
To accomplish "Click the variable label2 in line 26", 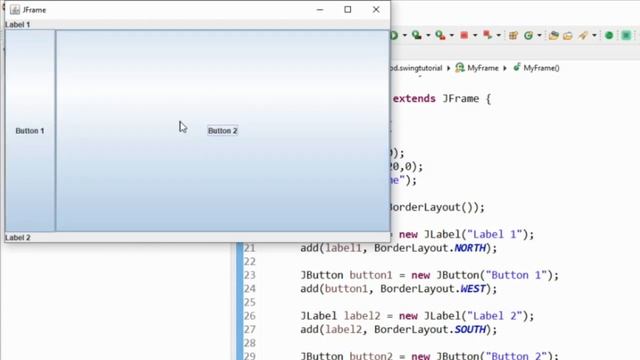I will (x=362, y=316).
